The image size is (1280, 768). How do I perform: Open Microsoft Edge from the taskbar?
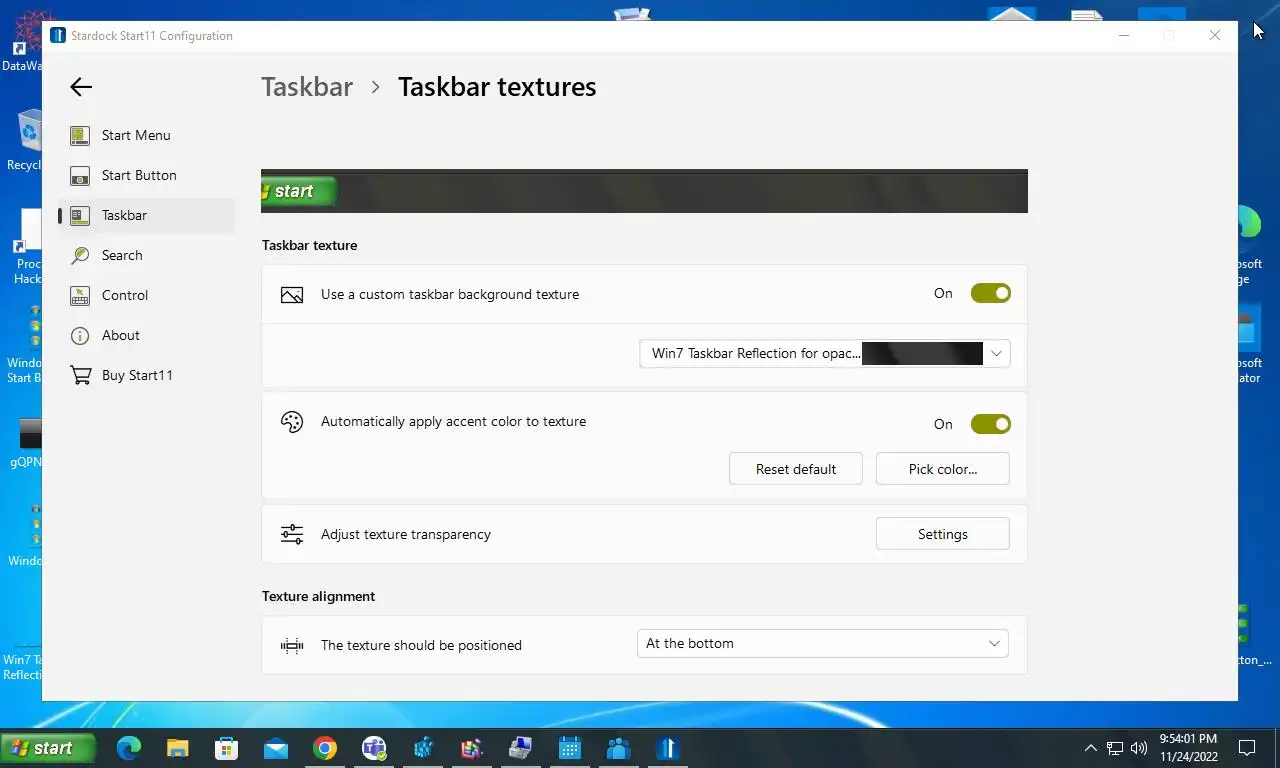[129, 748]
